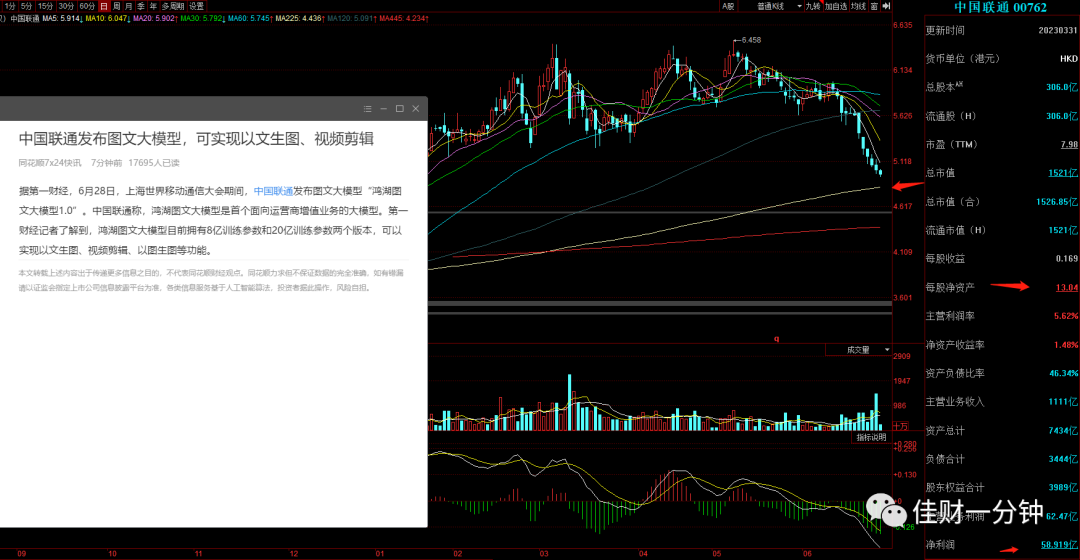This screenshot has height=560, width=1080.
Task: Click the 净利润 value 58.919亿
Action: point(1059,545)
